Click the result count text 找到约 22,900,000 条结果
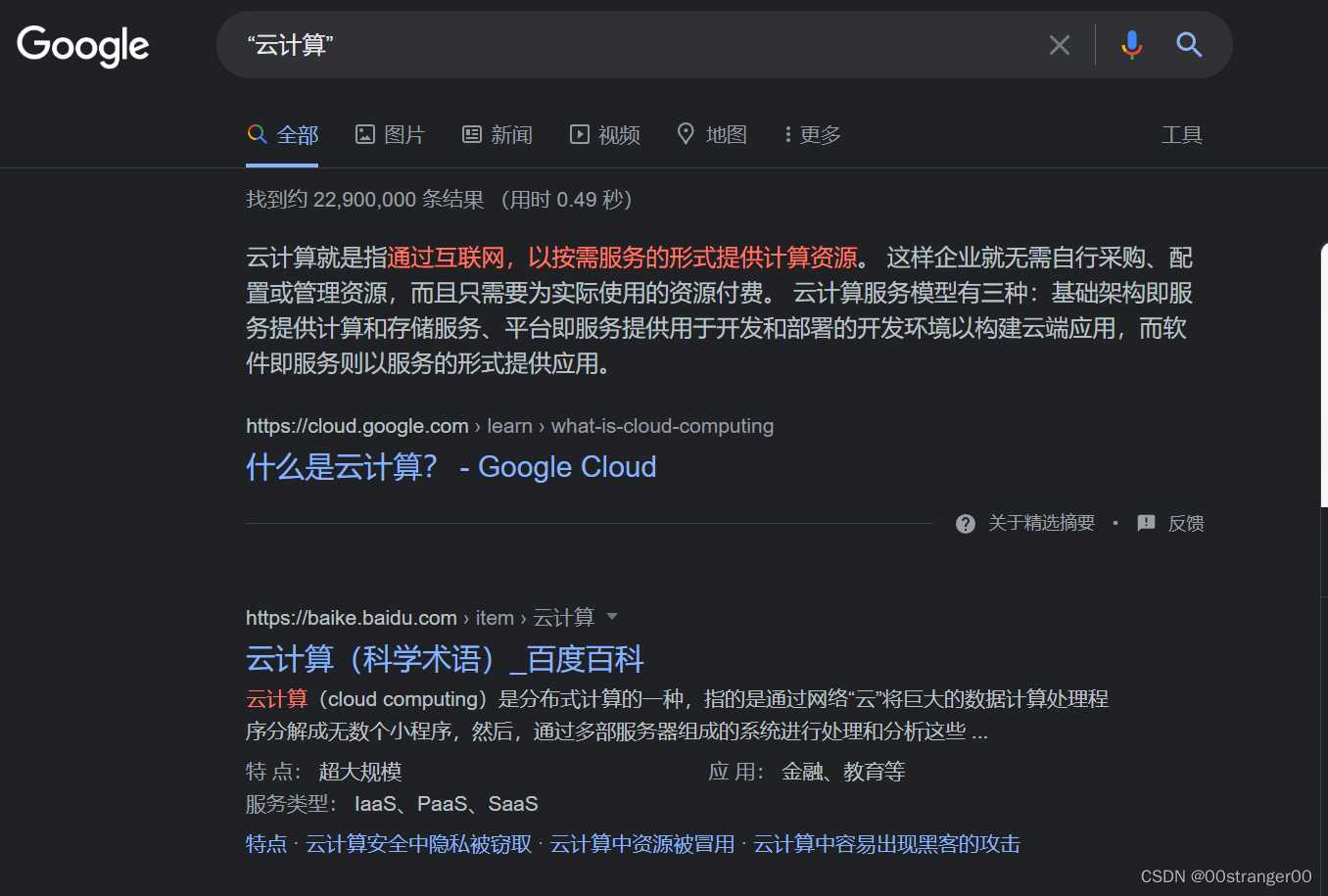The image size is (1328, 896). click(365, 200)
